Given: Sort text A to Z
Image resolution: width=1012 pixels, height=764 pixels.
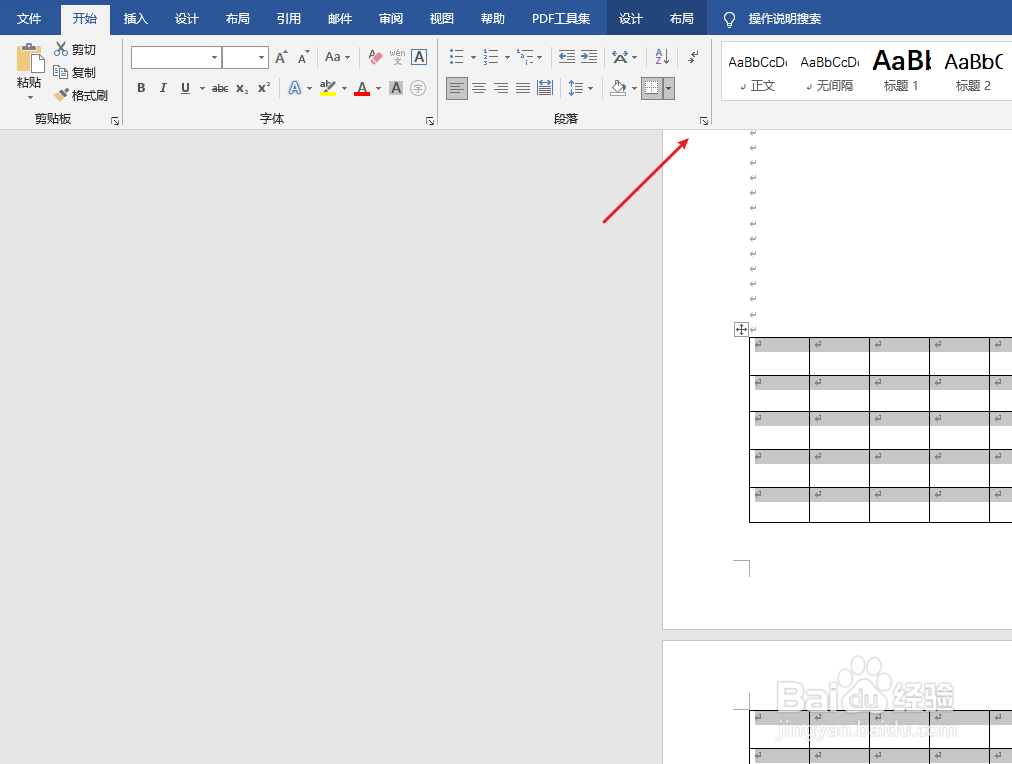Looking at the screenshot, I should pyautogui.click(x=662, y=57).
